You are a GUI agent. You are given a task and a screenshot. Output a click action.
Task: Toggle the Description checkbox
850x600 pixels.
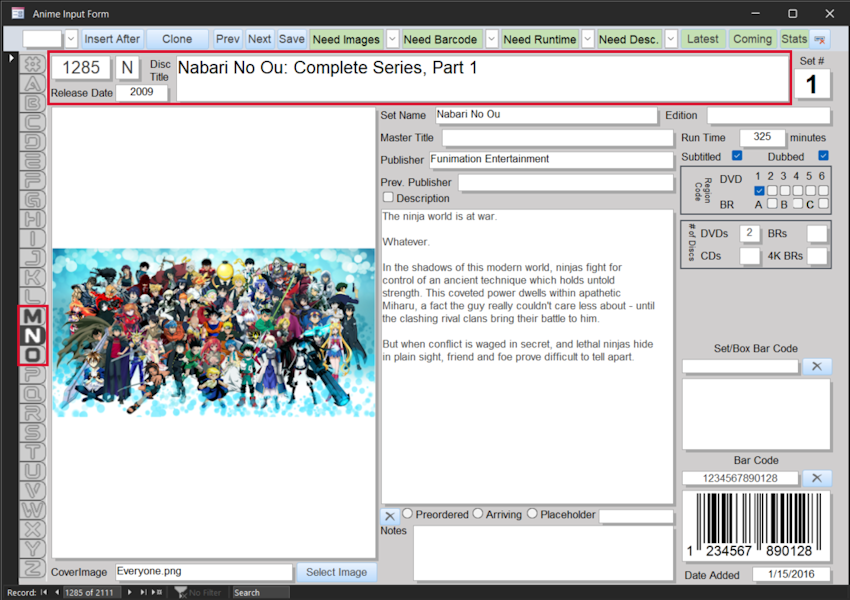pos(388,197)
